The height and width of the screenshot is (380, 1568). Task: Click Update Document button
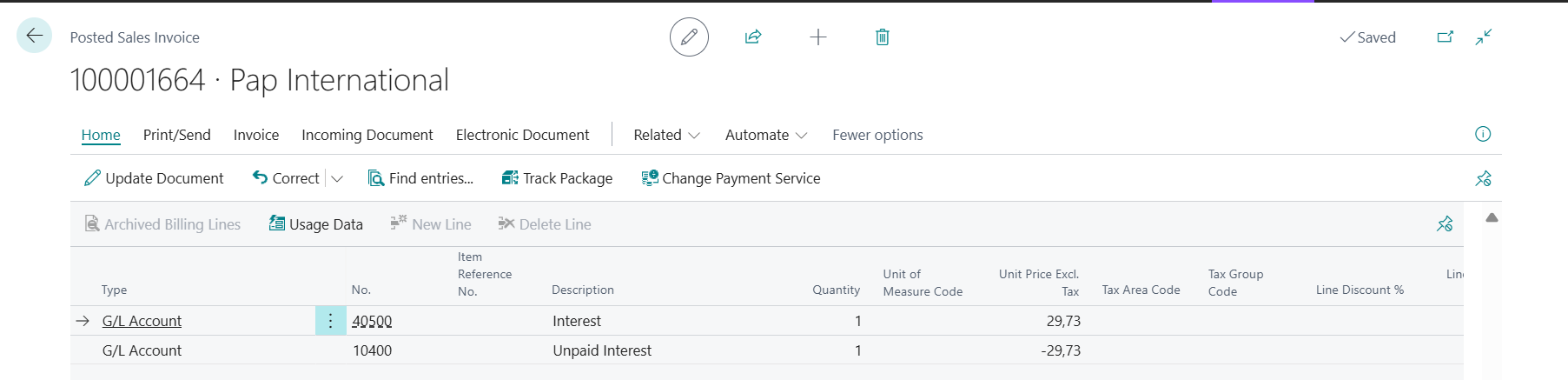coord(154,178)
